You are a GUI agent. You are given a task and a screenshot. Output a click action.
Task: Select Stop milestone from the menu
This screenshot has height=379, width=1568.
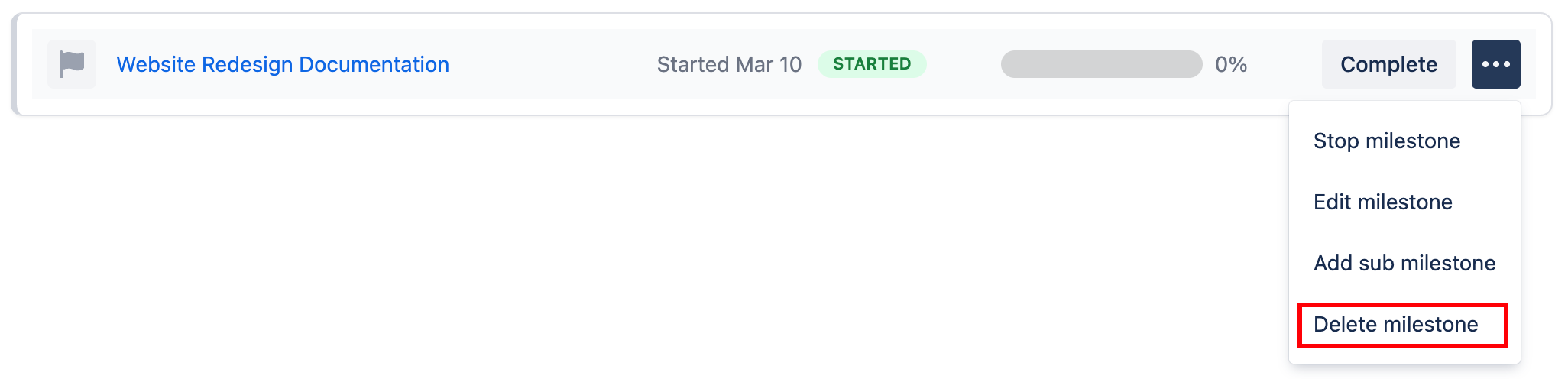tap(1386, 141)
